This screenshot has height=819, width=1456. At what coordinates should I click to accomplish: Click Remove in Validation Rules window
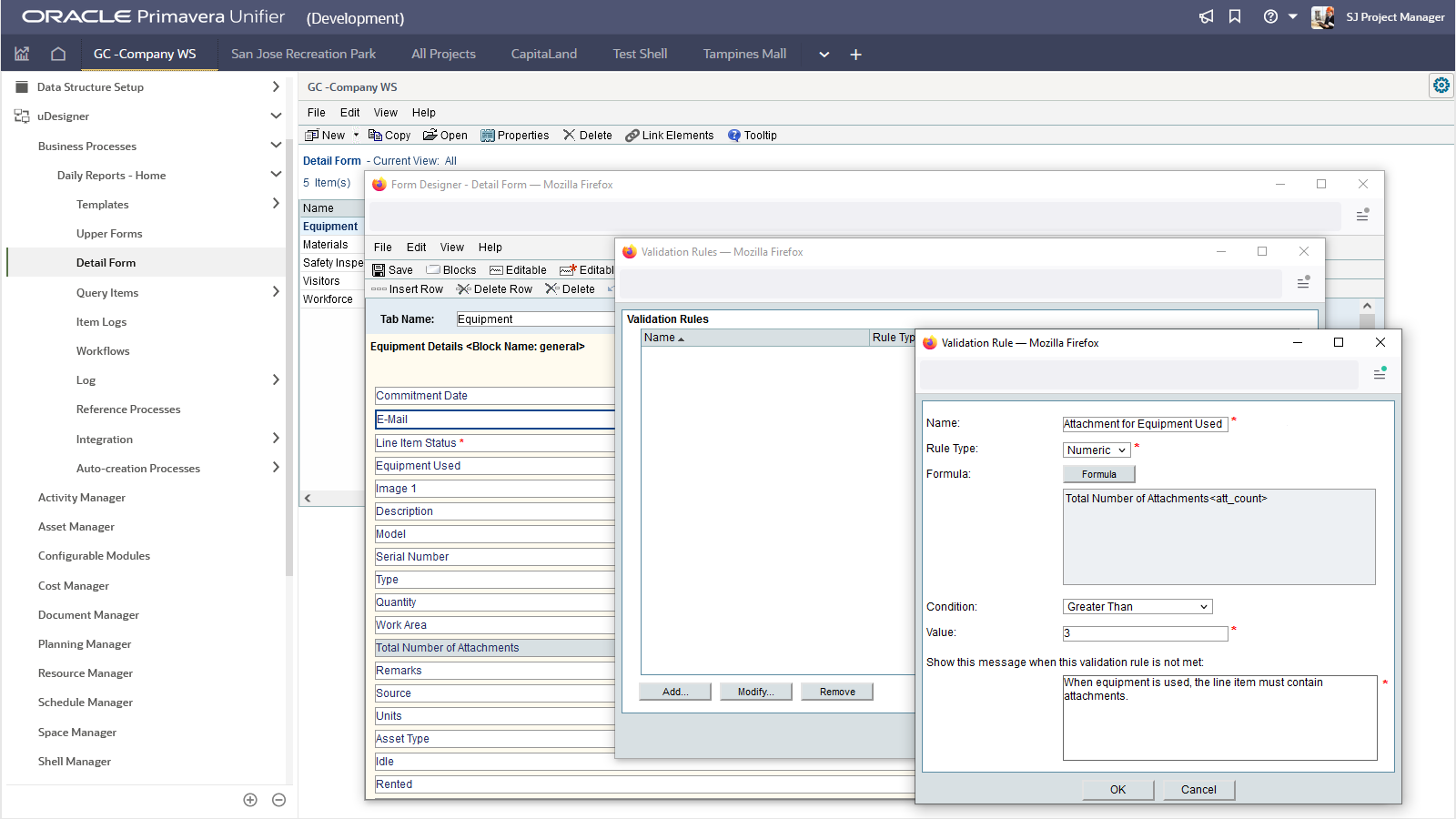coord(837,692)
